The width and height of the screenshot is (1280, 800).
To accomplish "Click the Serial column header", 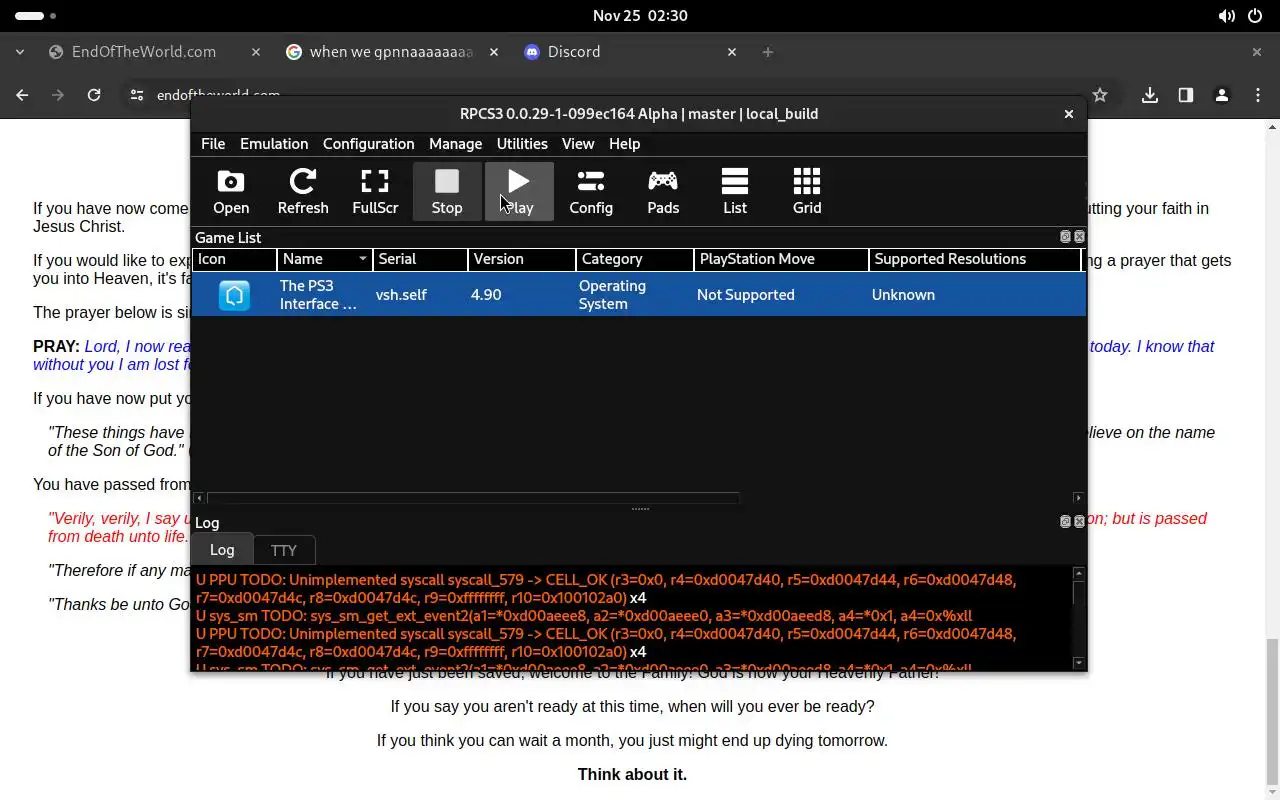I will click(x=420, y=259).
